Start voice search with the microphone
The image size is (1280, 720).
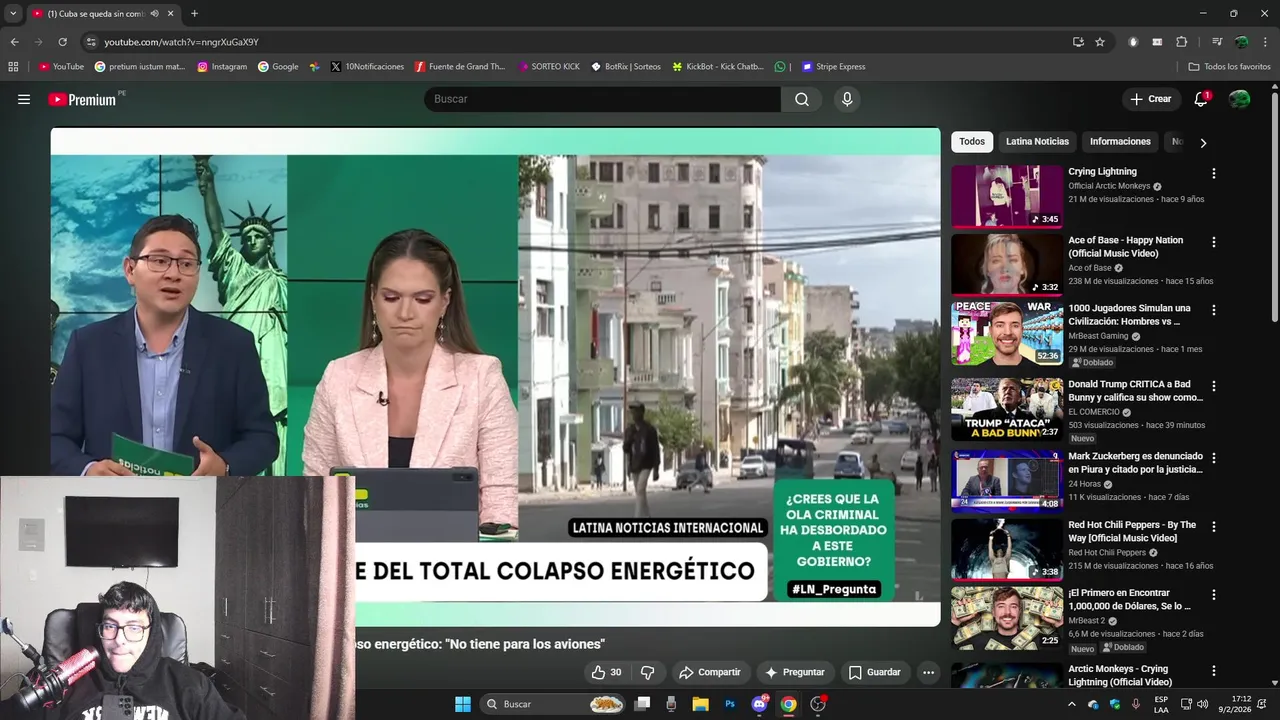tap(847, 99)
